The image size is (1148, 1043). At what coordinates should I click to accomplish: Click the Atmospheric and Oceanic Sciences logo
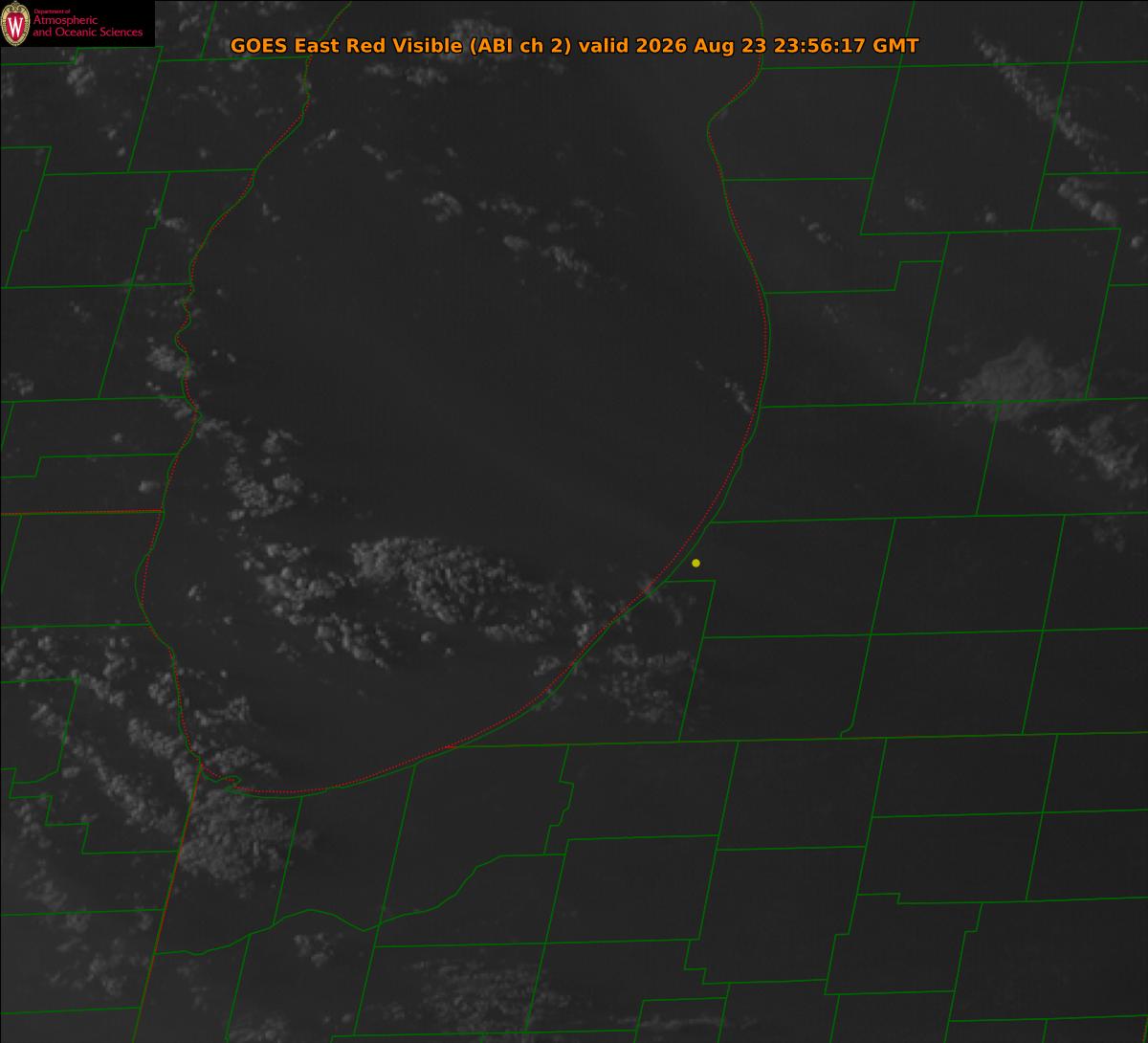[77, 24]
